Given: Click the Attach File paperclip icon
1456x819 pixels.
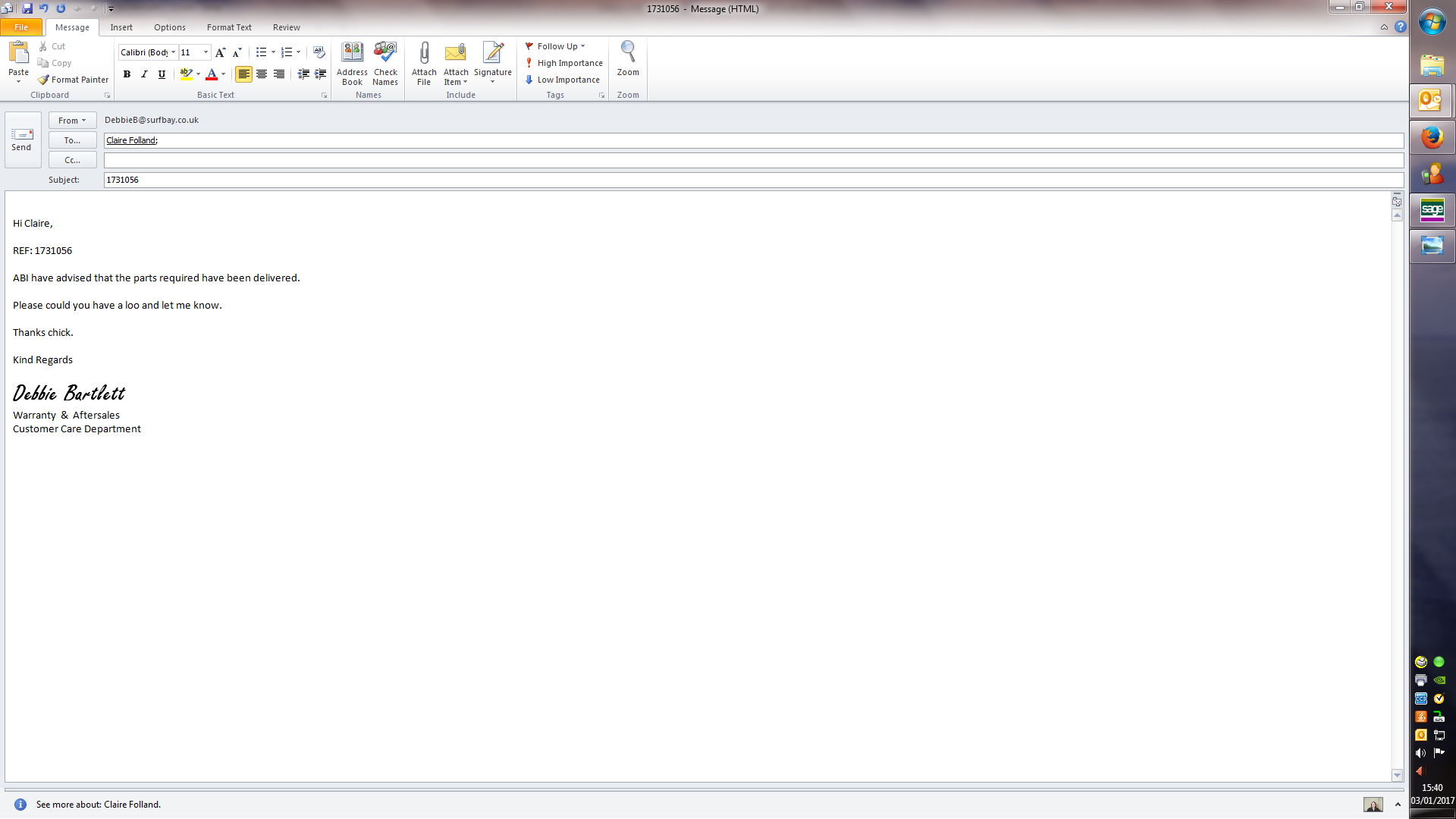Looking at the screenshot, I should click(x=424, y=53).
